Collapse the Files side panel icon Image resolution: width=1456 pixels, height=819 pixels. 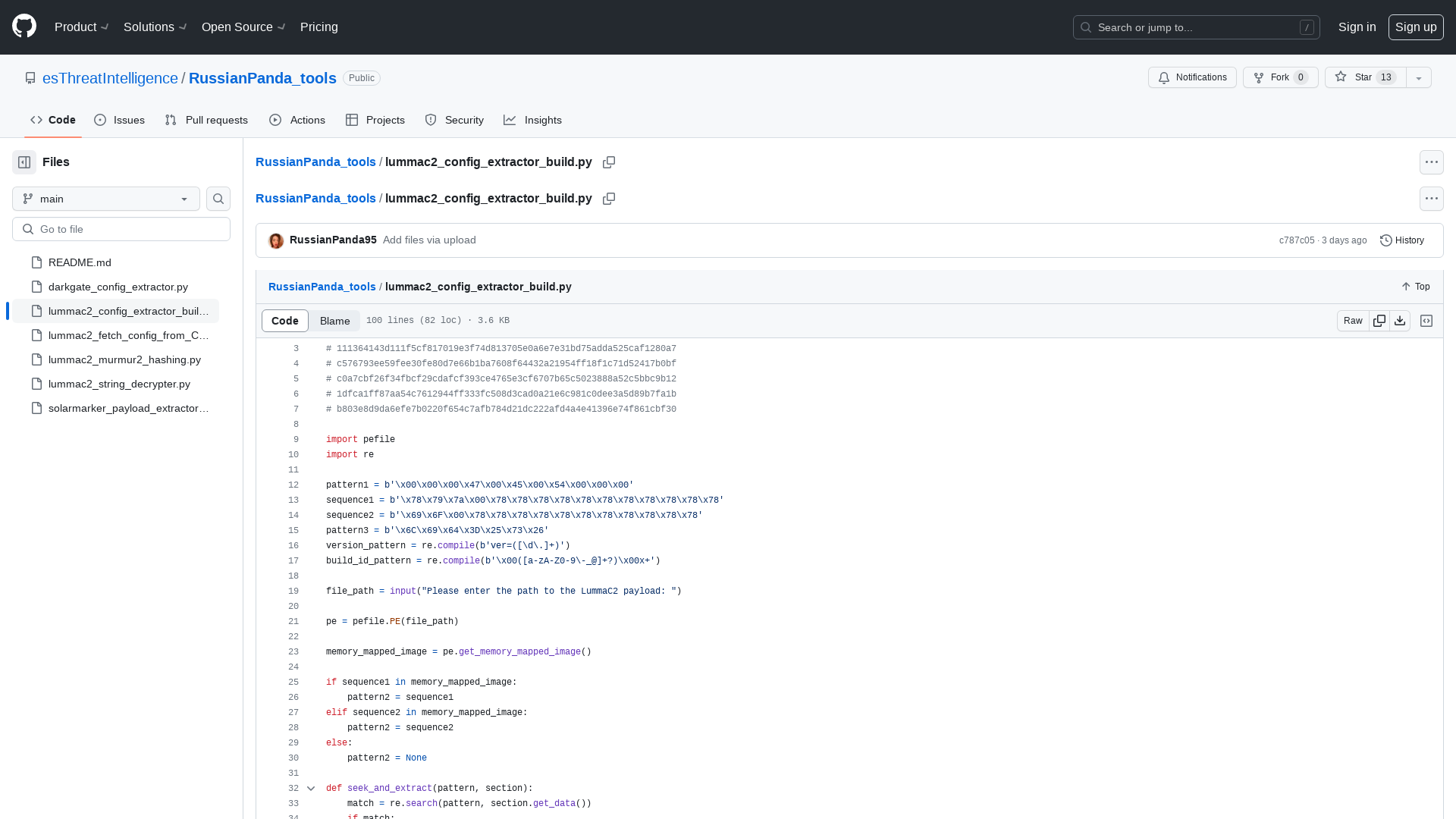[24, 162]
